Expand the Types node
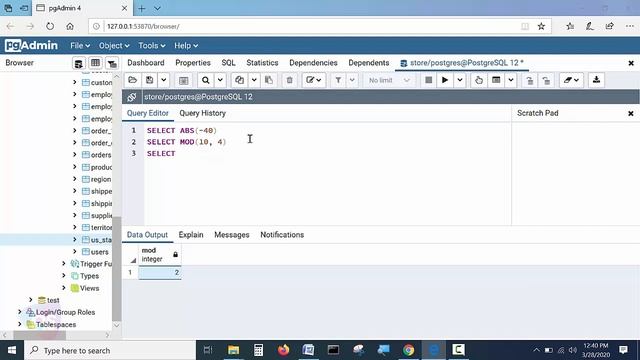 64,276
